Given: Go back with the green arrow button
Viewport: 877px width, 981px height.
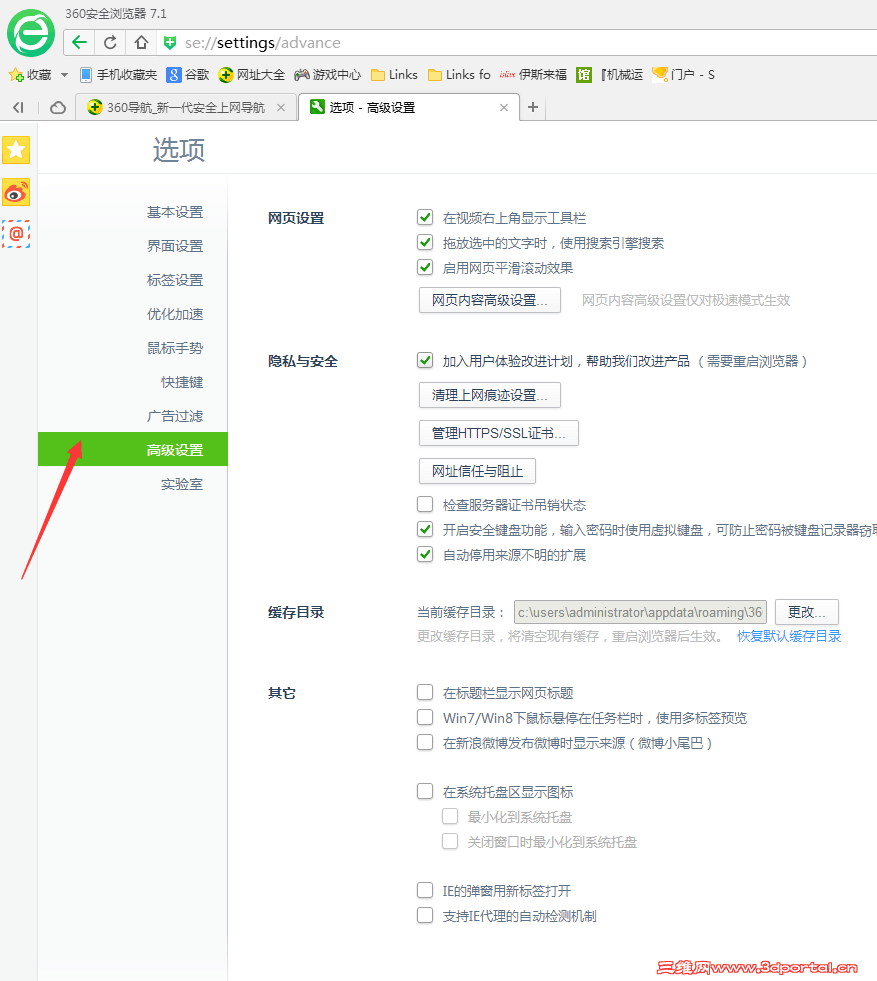Looking at the screenshot, I should click(79, 43).
